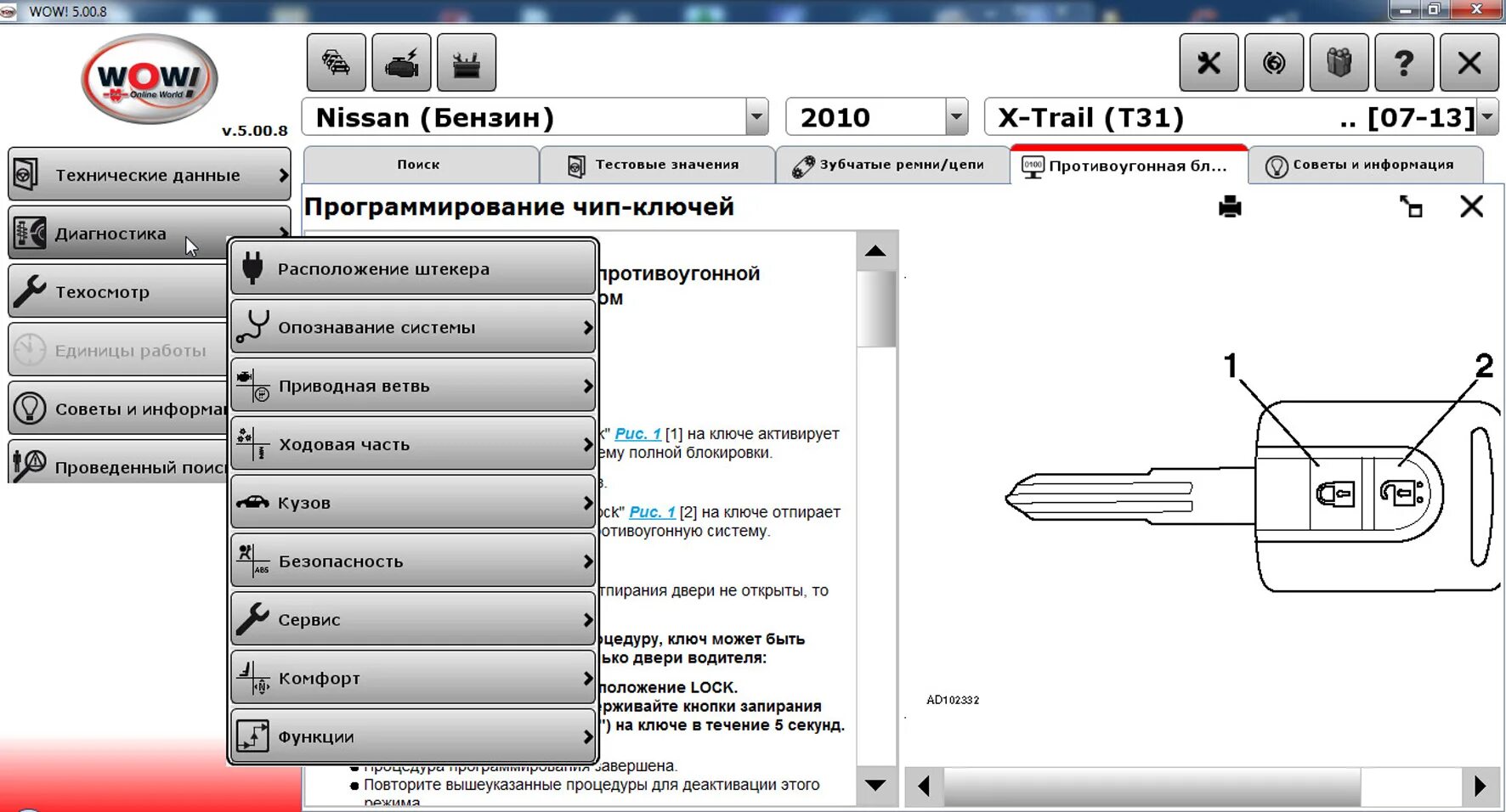Click image pane scroll right arrow

(x=1480, y=786)
